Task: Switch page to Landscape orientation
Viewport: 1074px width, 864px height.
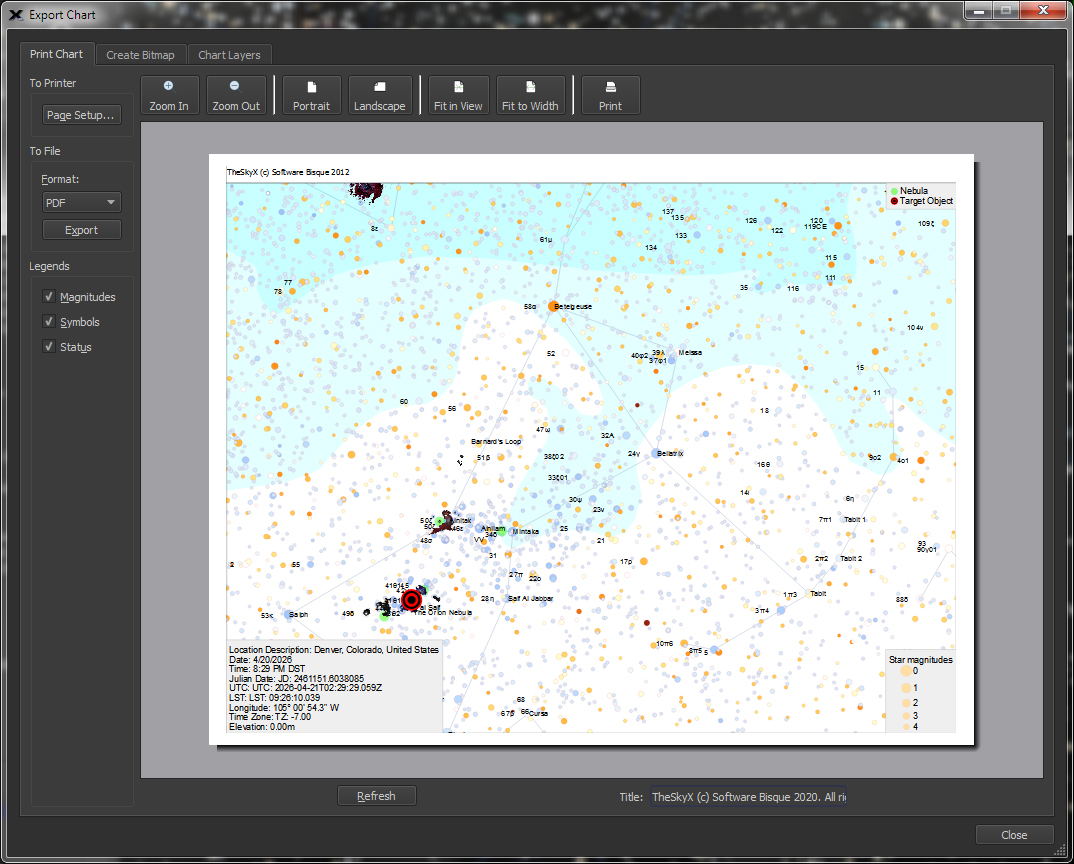Action: coord(379,95)
